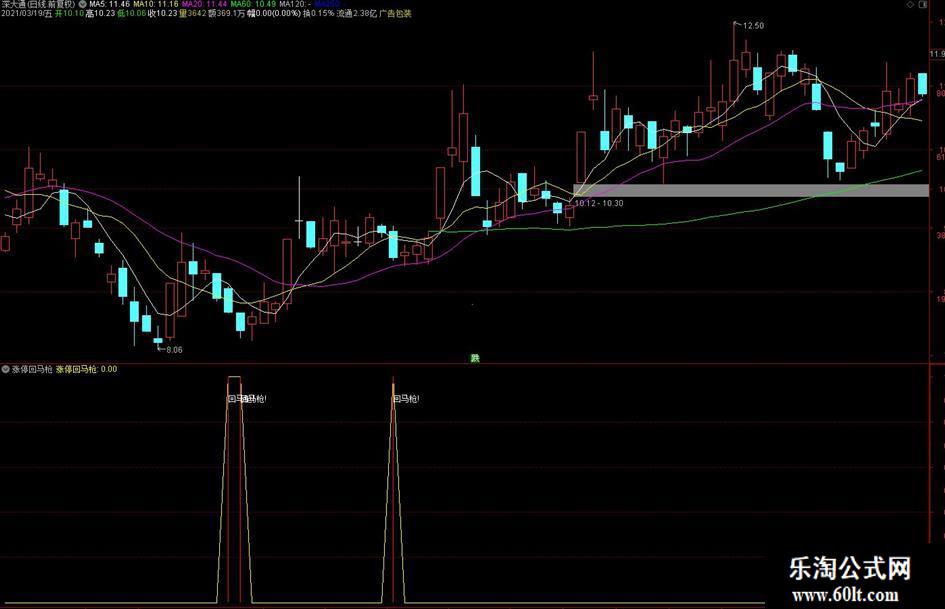Click the close price 收10.23 value
Image resolution: width=945 pixels, height=609 pixels.
(x=163, y=13)
